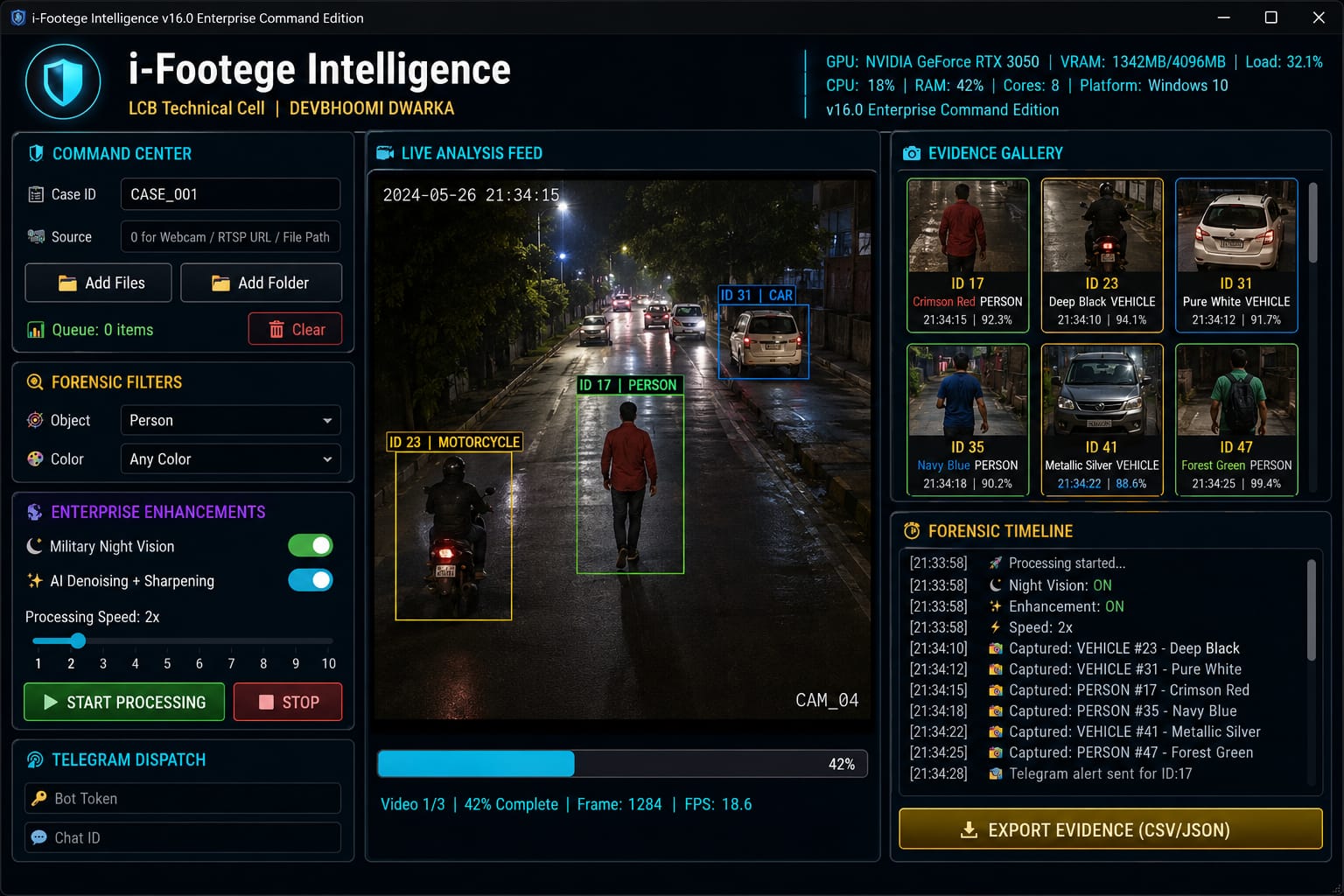Screen dimensions: 1344x896
Task: Click the Video 1/3 status text
Action: 413,804
